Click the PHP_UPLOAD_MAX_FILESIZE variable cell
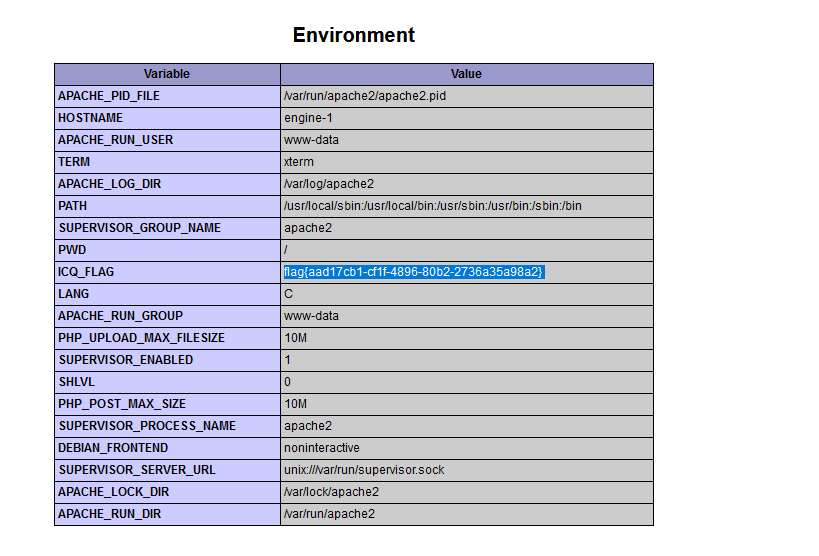 [x=167, y=338]
